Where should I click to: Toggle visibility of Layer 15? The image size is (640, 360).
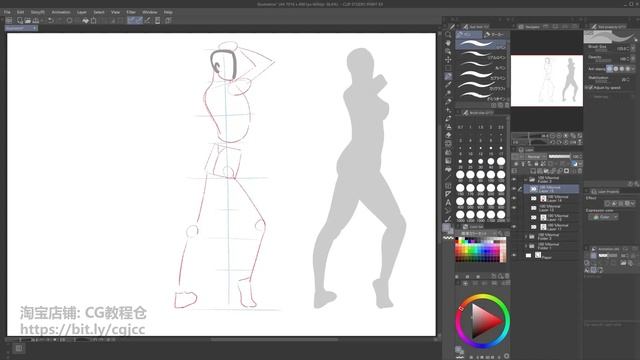point(514,189)
